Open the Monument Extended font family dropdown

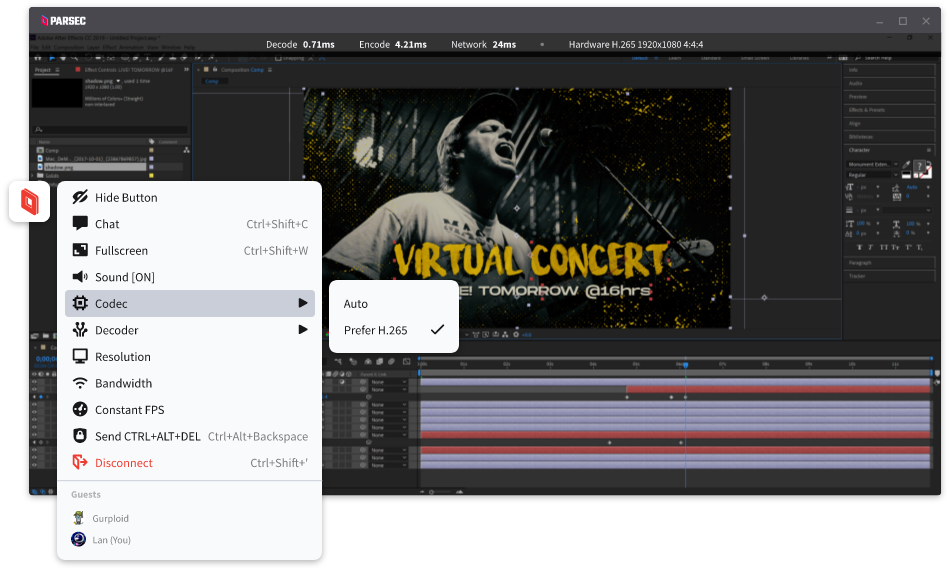(895, 164)
